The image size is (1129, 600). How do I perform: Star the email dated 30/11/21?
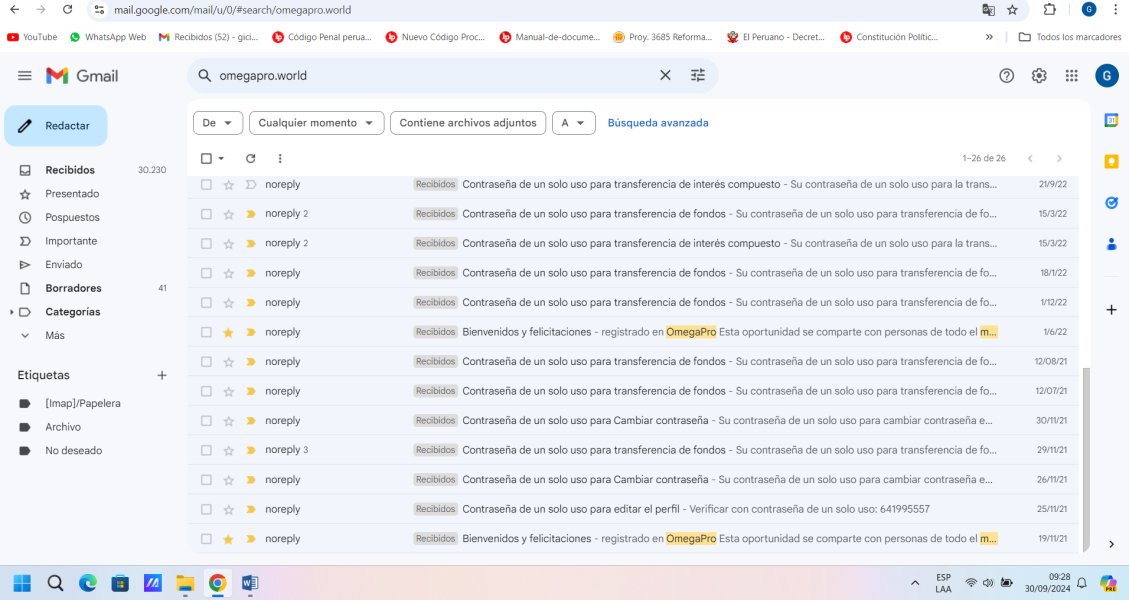pos(228,421)
